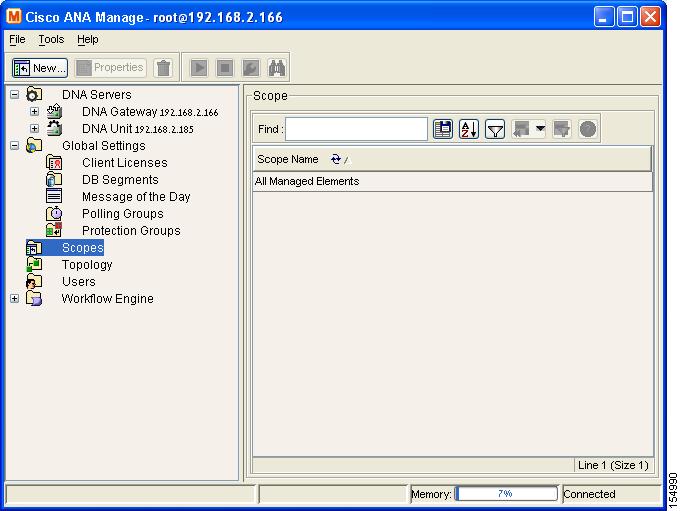Click the greyed round stop icon
Image resolution: width=680 pixels, height=511 pixels.
(588, 129)
